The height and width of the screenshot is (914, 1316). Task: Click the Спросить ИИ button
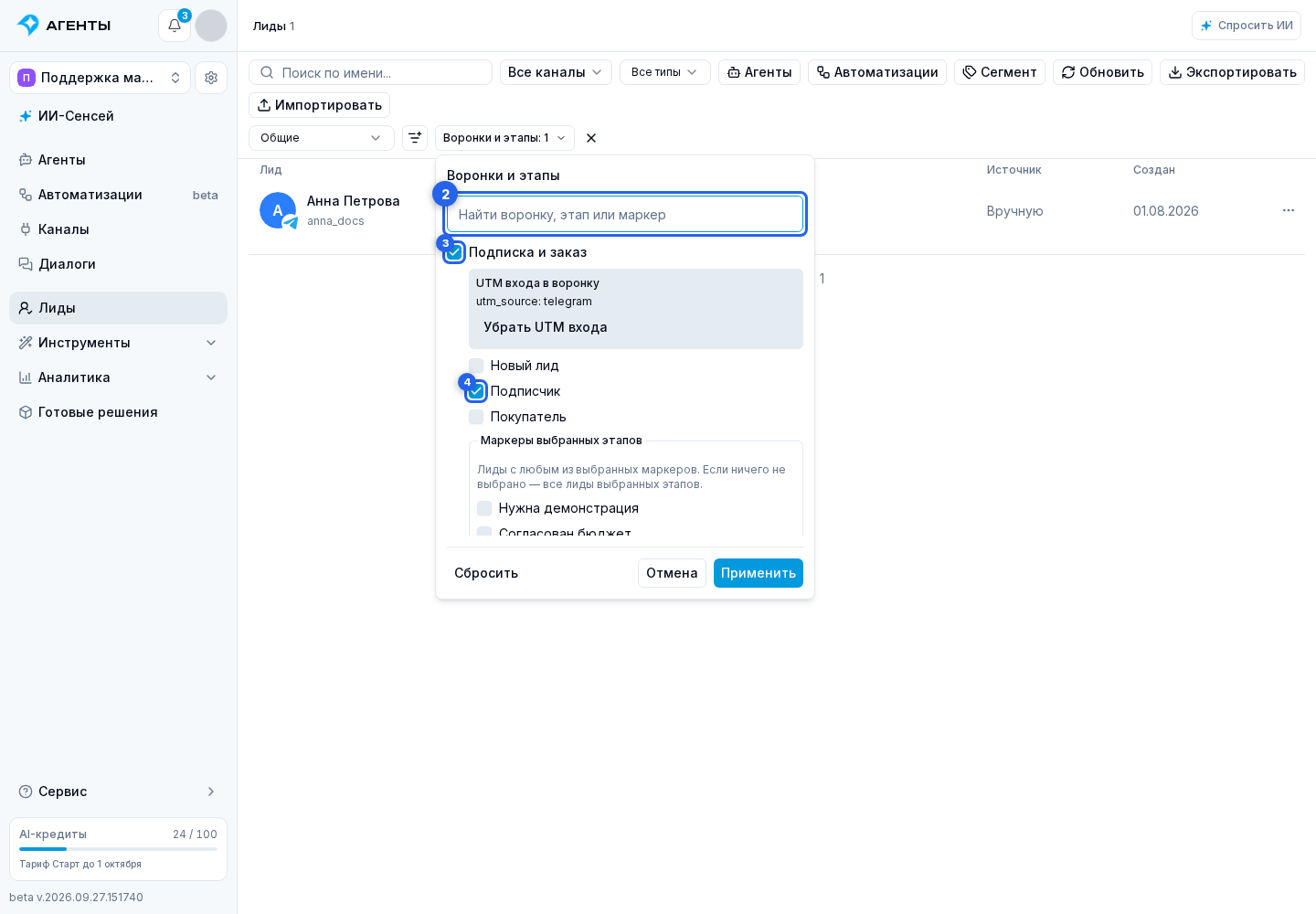1247,26
